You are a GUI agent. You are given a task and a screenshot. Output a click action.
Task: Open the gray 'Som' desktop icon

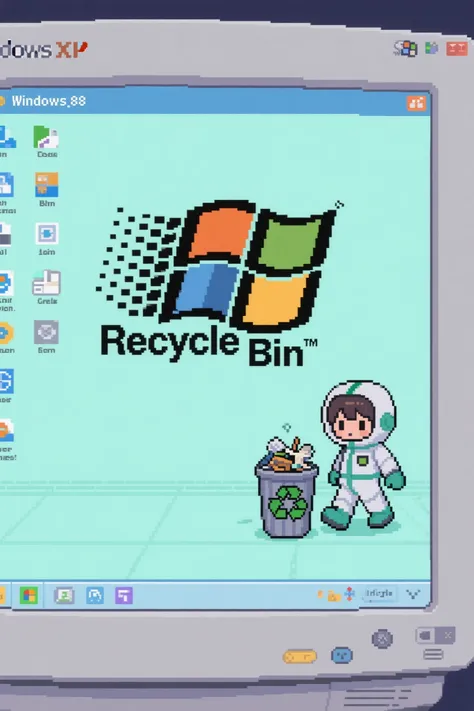pyautogui.click(x=46, y=332)
